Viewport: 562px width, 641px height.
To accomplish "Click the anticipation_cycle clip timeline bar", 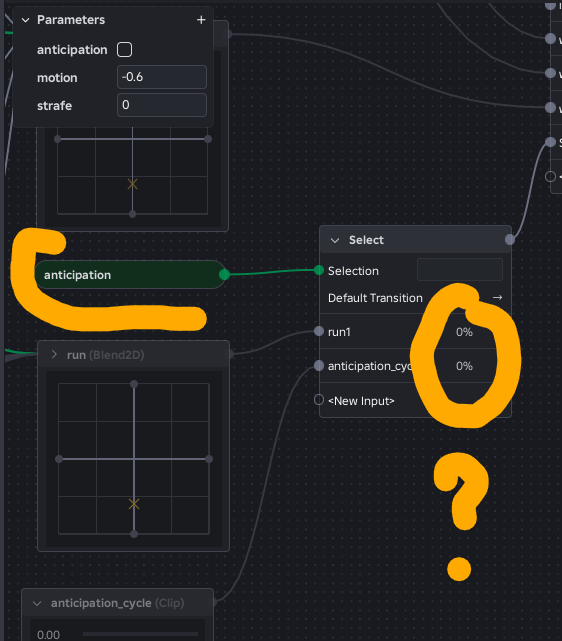I will point(143,634).
